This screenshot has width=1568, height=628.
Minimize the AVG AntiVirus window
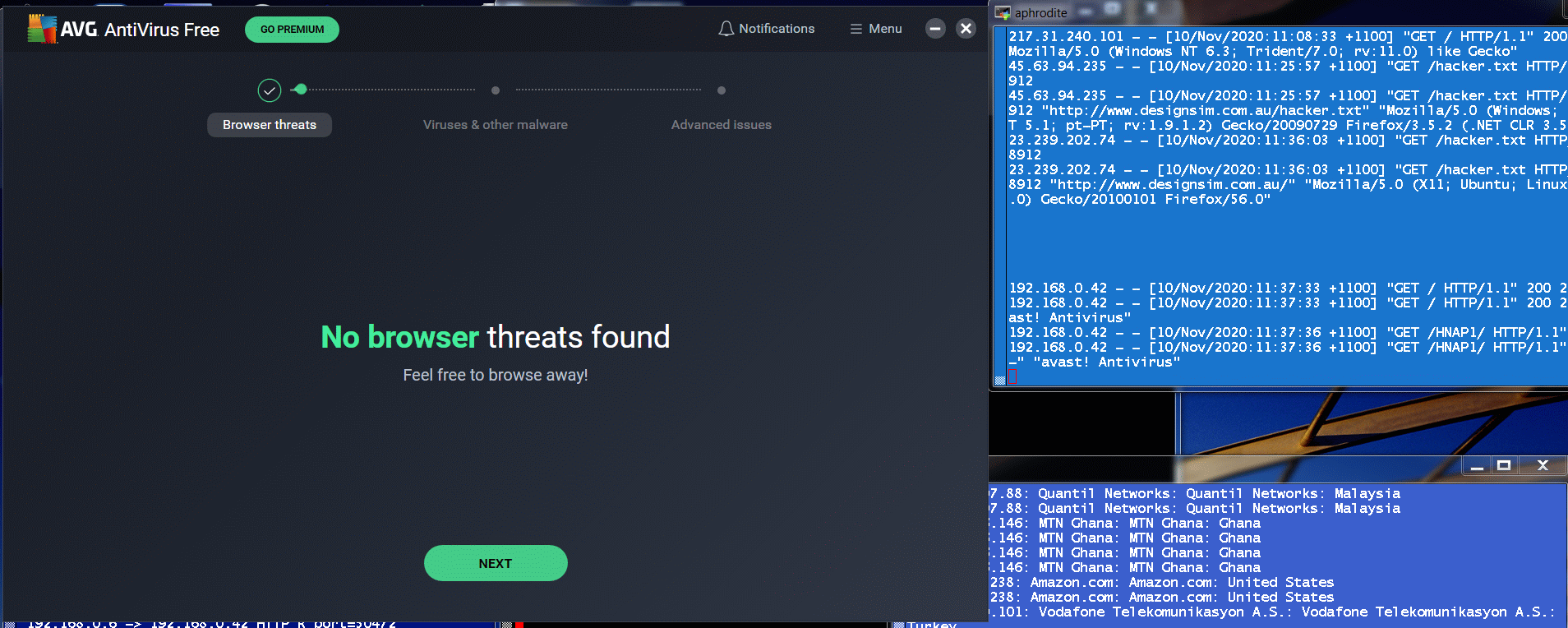point(935,29)
